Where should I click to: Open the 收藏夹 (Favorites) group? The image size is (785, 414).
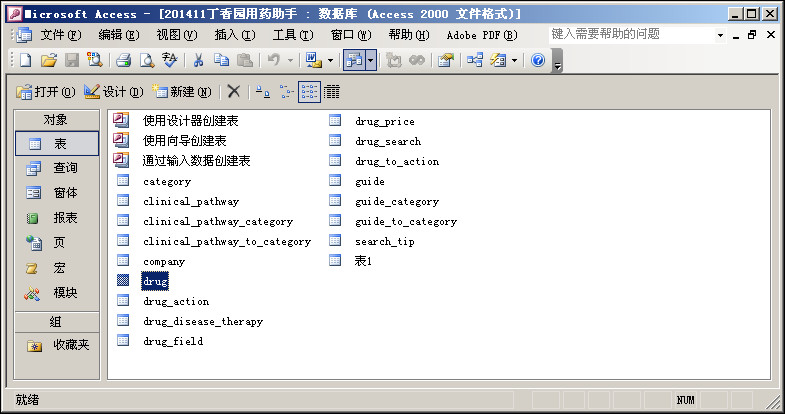[57, 345]
